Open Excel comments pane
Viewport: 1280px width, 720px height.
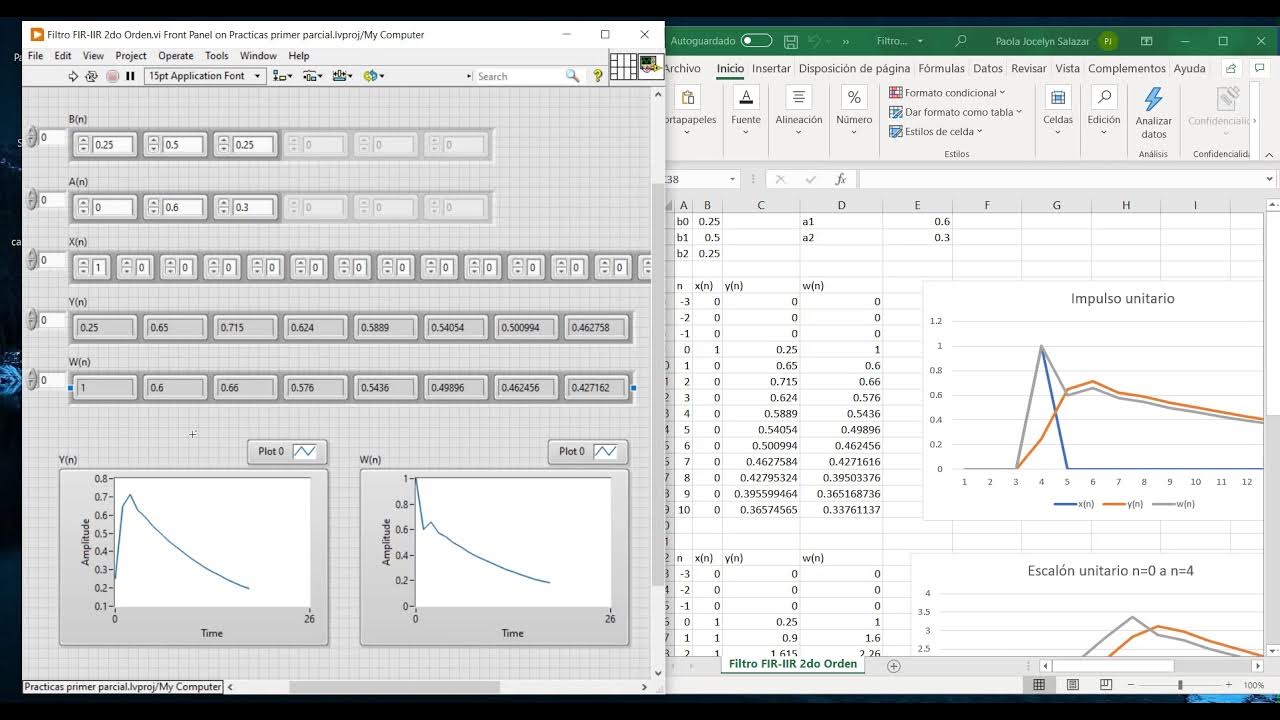click(1259, 68)
